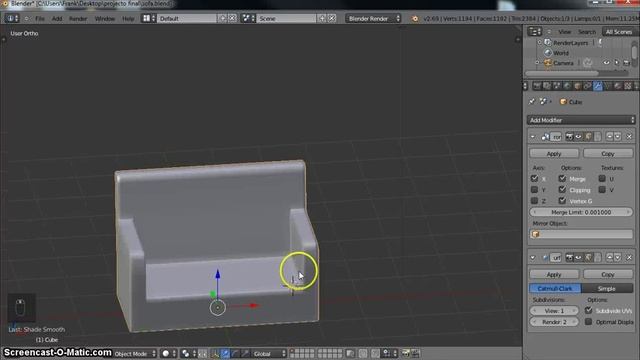Open the info editor type selector

point(11,18)
